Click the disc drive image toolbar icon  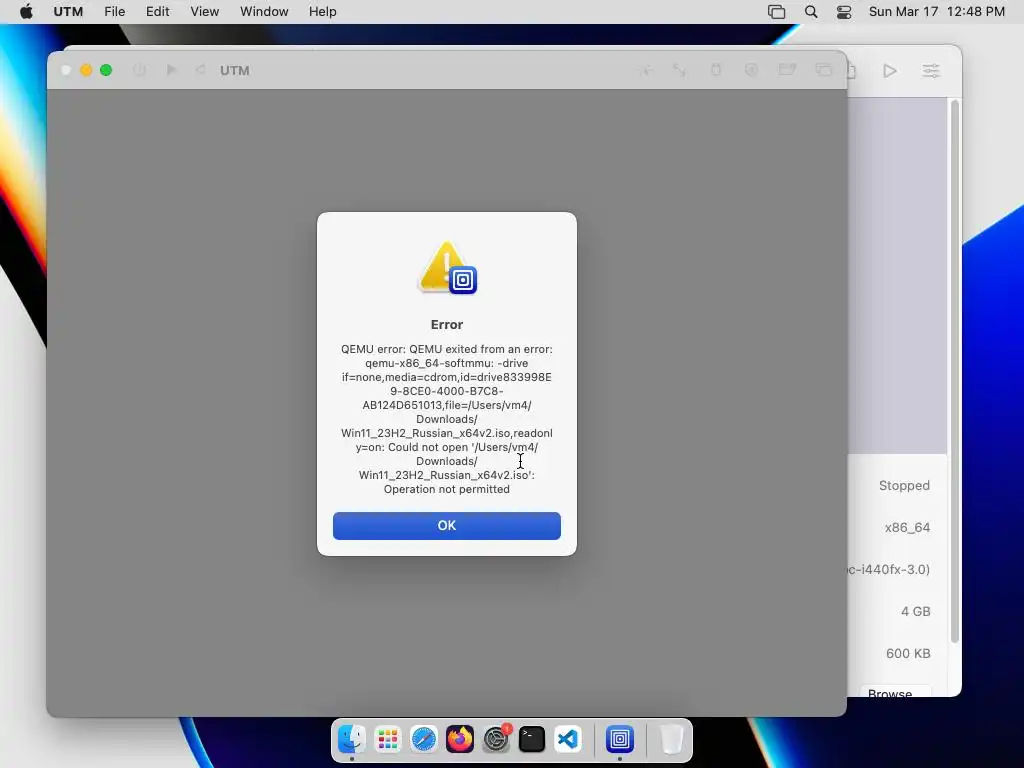tap(751, 70)
